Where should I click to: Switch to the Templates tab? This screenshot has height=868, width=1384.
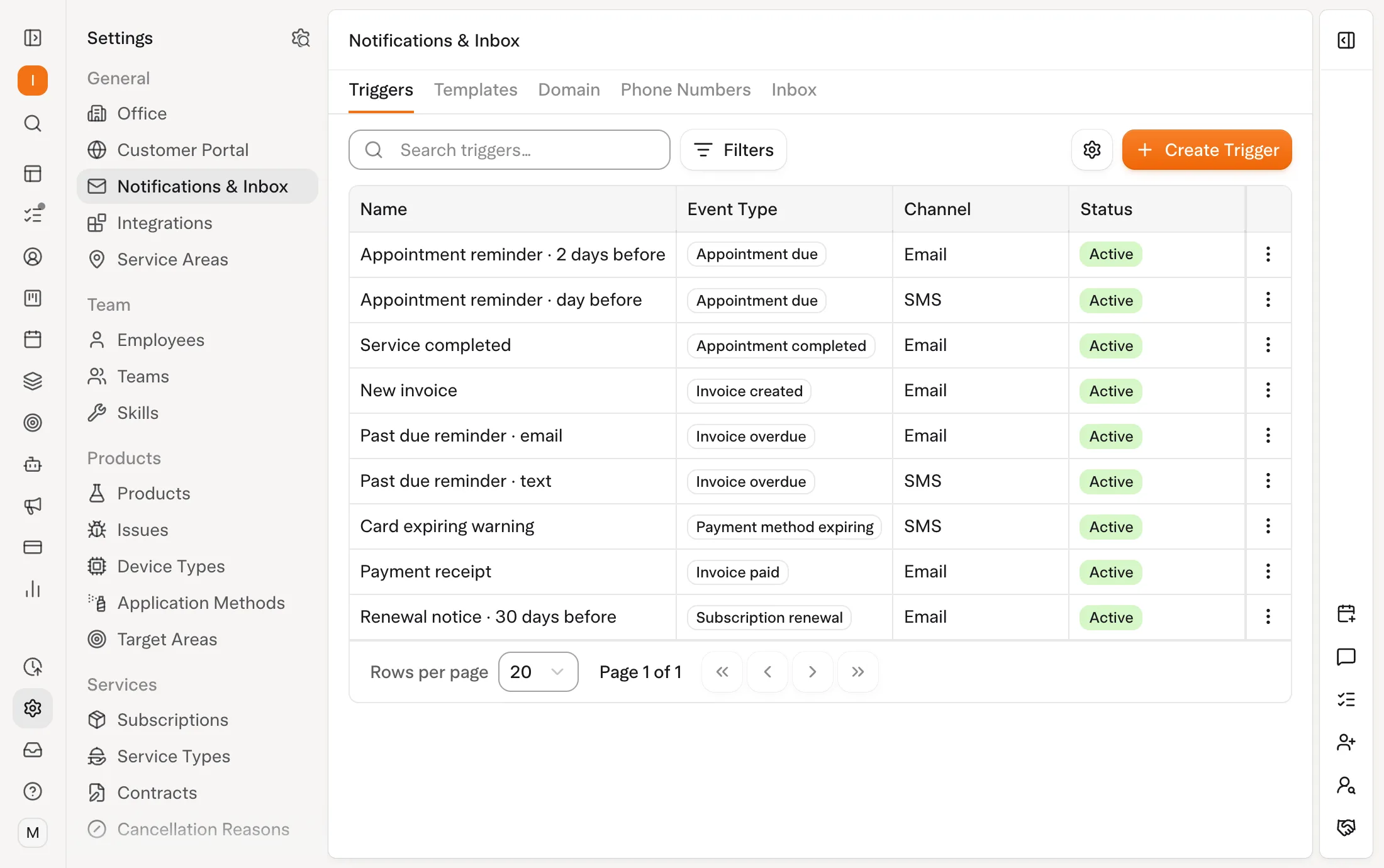click(x=476, y=90)
